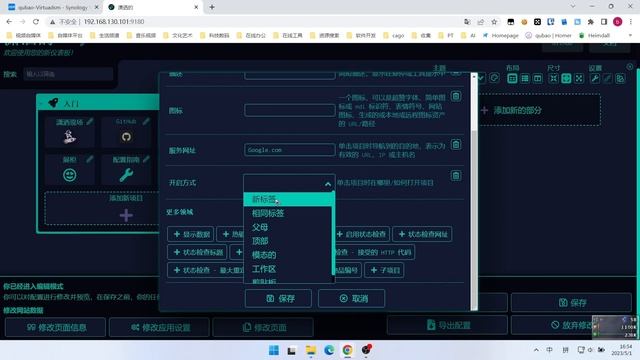Open Windows Start menu
Viewport: 640px width, 360px height.
(274, 350)
